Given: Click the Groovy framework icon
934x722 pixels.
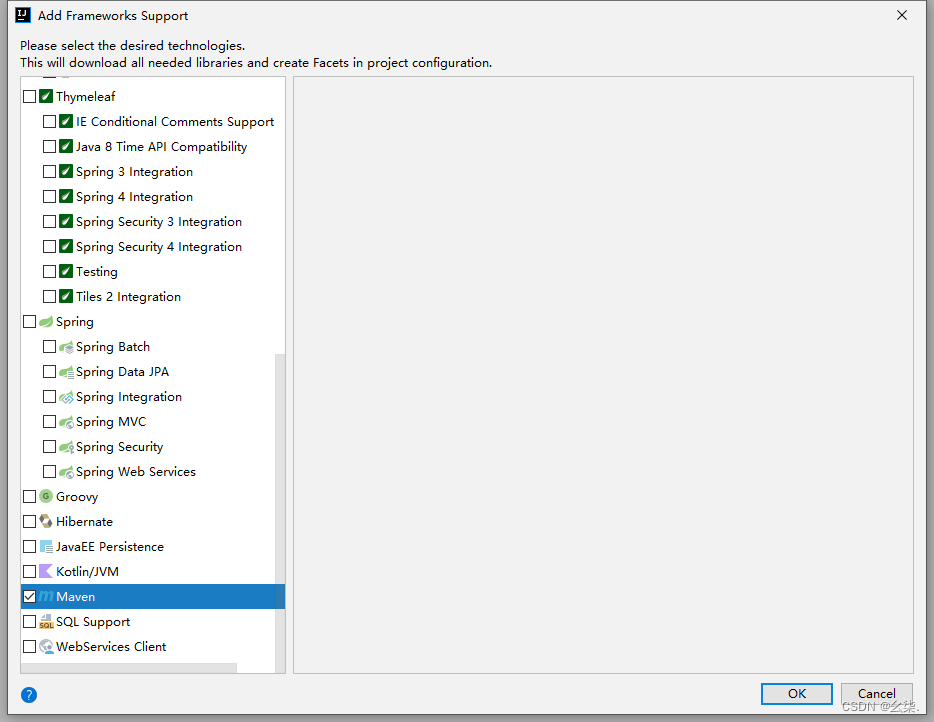Looking at the screenshot, I should [46, 496].
